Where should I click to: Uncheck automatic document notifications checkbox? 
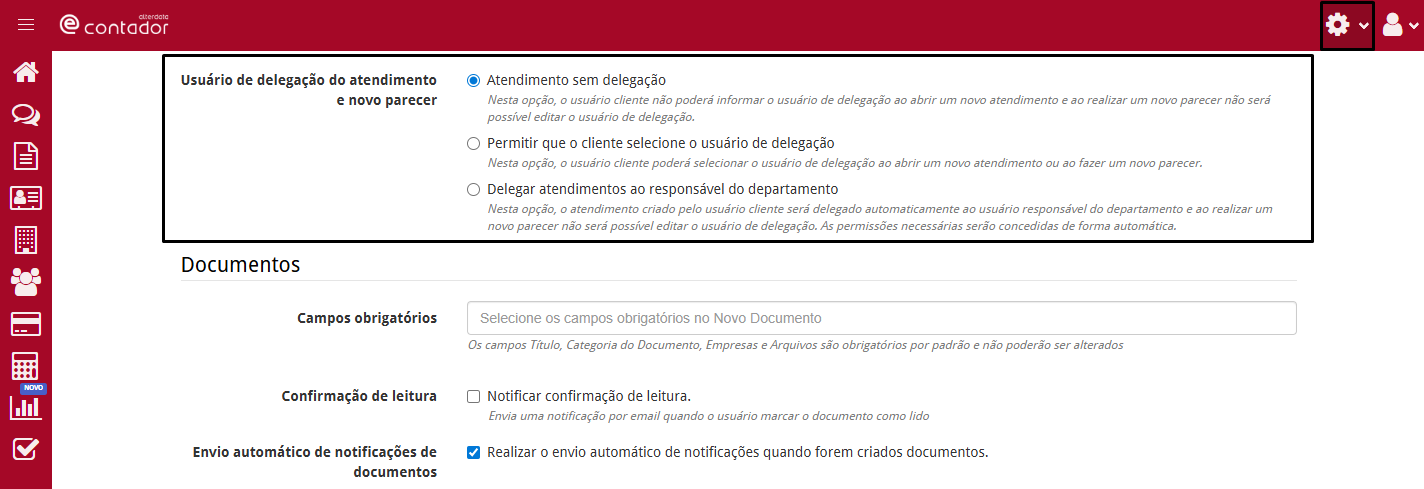click(x=474, y=452)
